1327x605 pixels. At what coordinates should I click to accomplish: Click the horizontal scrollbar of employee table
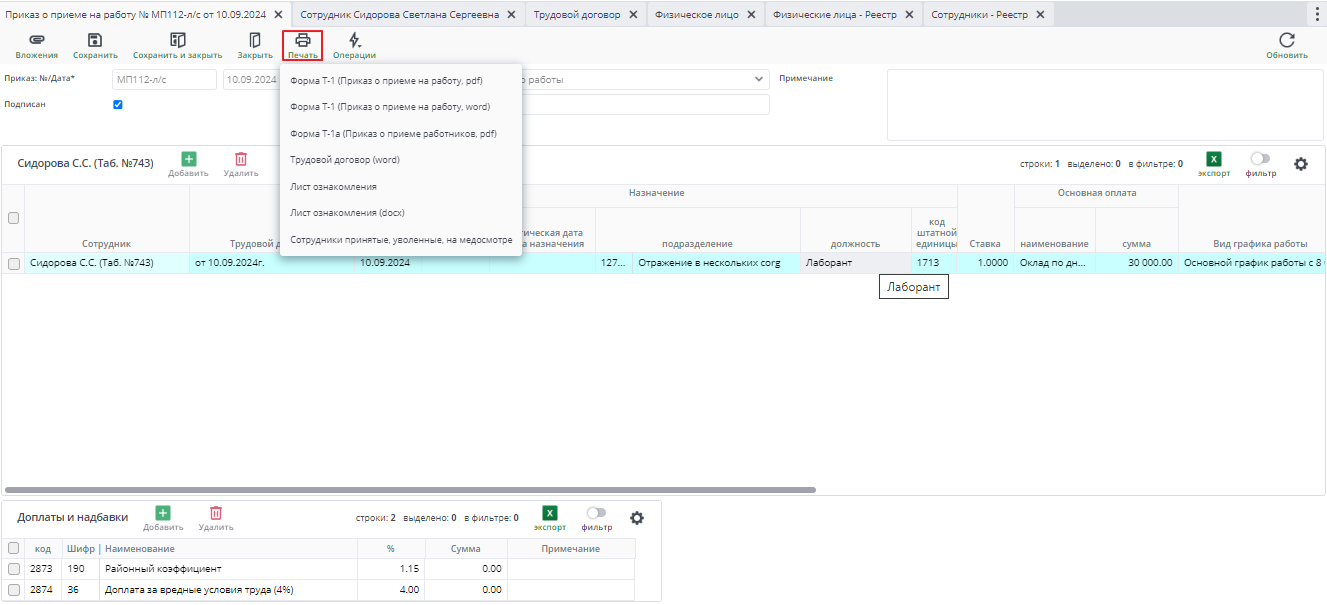tap(410, 490)
